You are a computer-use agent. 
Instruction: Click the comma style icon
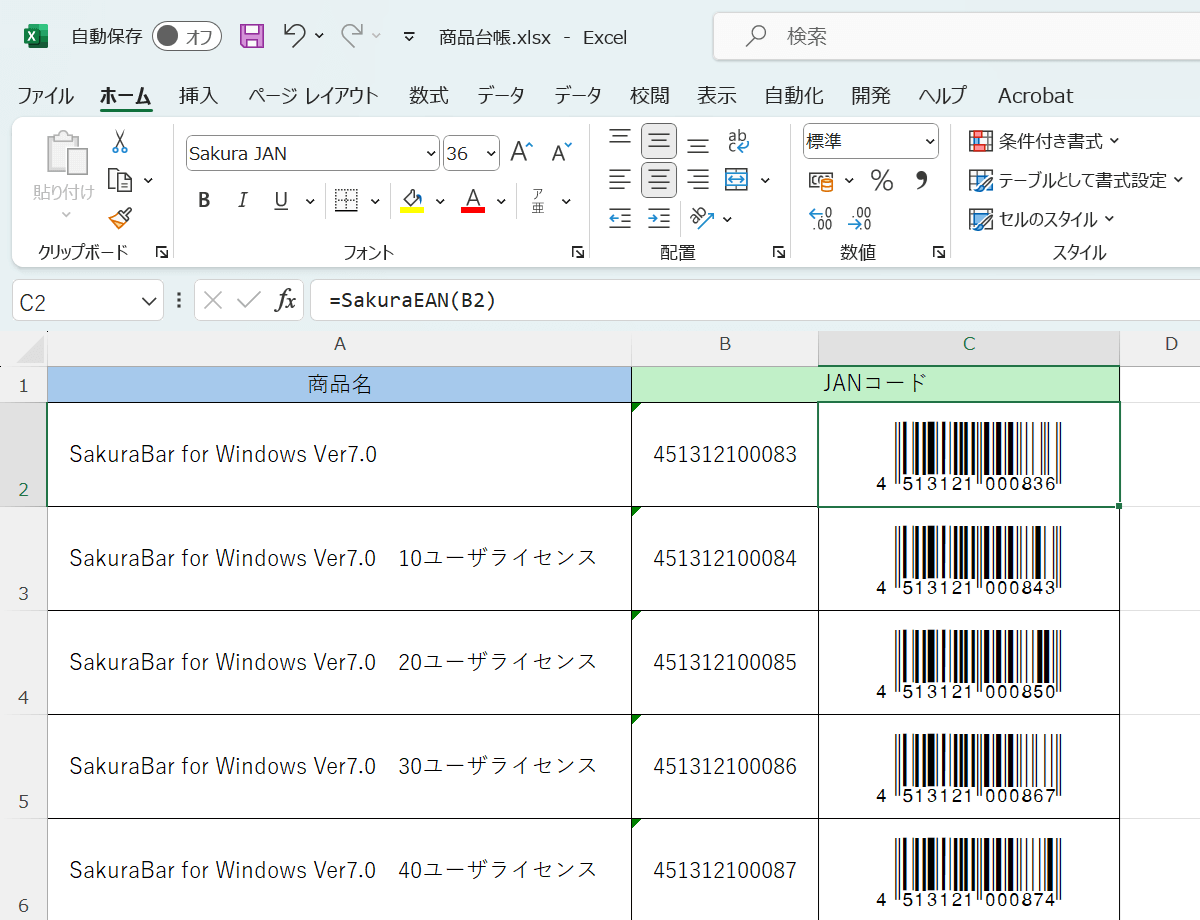[x=921, y=180]
